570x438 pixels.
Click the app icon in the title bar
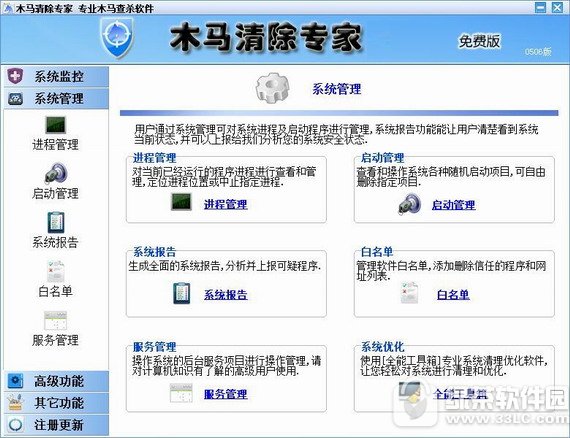7,8
